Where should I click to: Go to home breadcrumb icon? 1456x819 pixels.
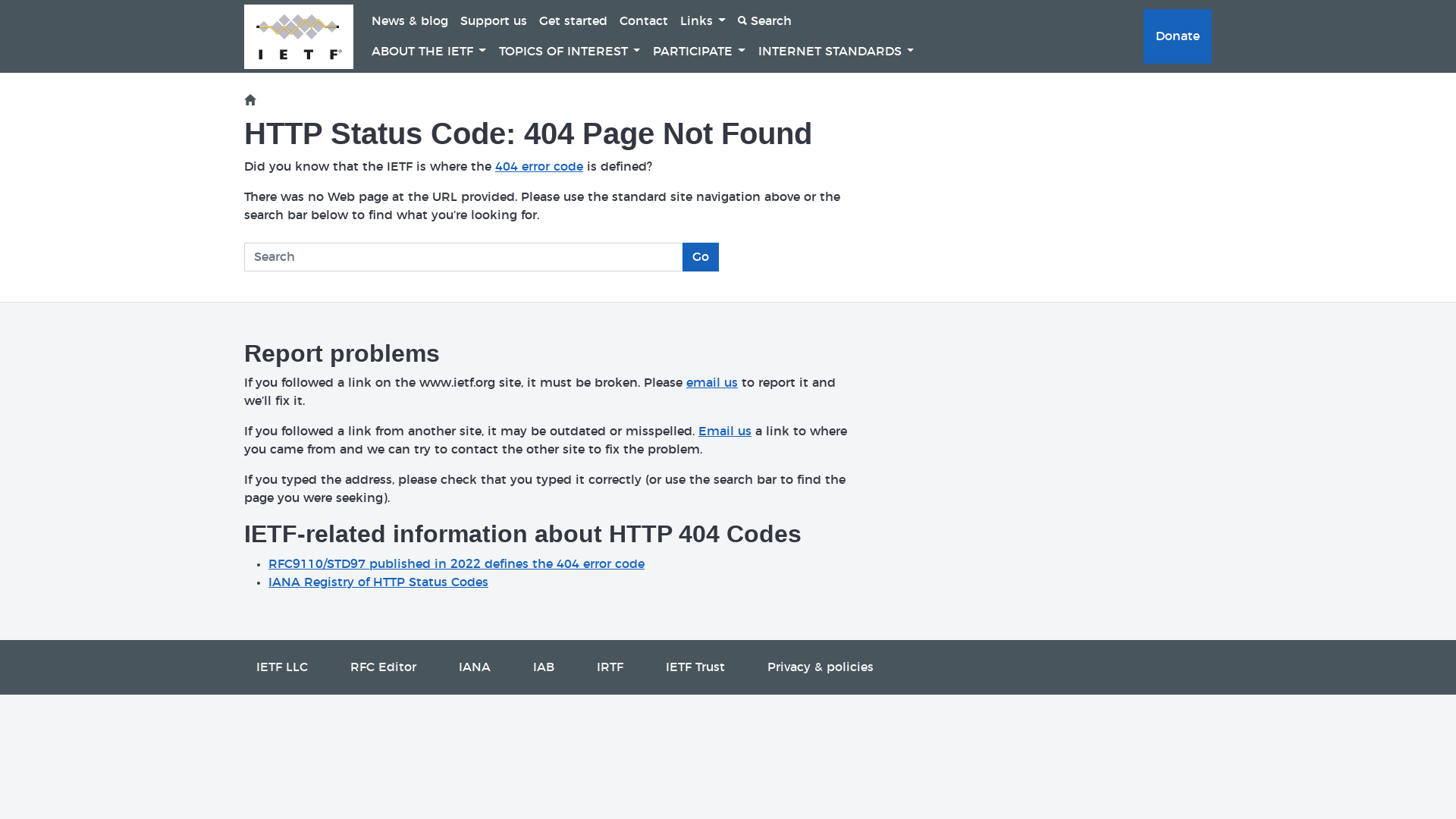point(250,100)
